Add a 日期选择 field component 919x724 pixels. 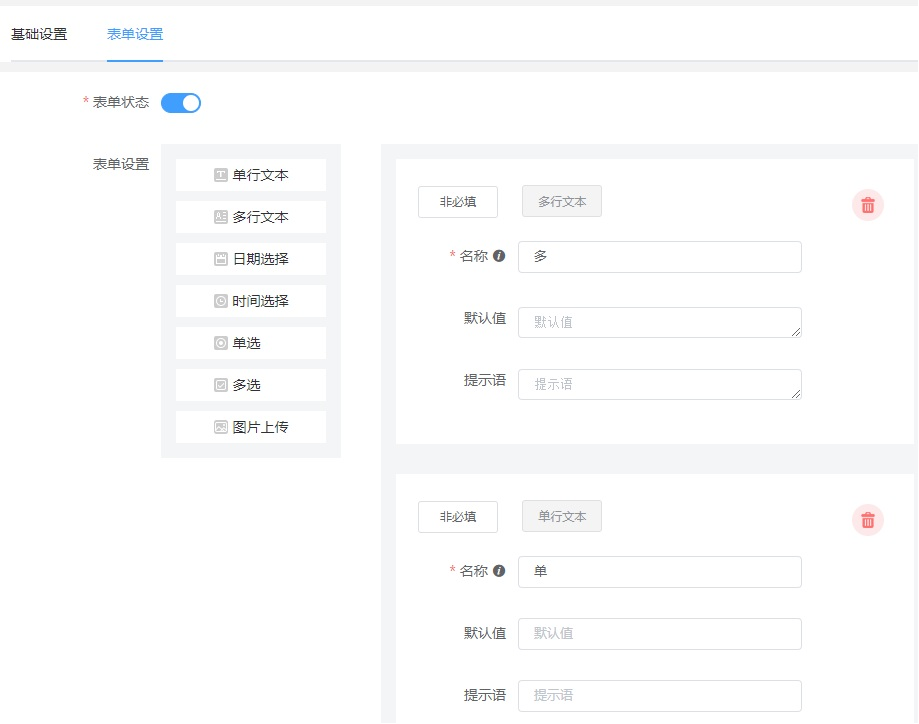coord(251,259)
